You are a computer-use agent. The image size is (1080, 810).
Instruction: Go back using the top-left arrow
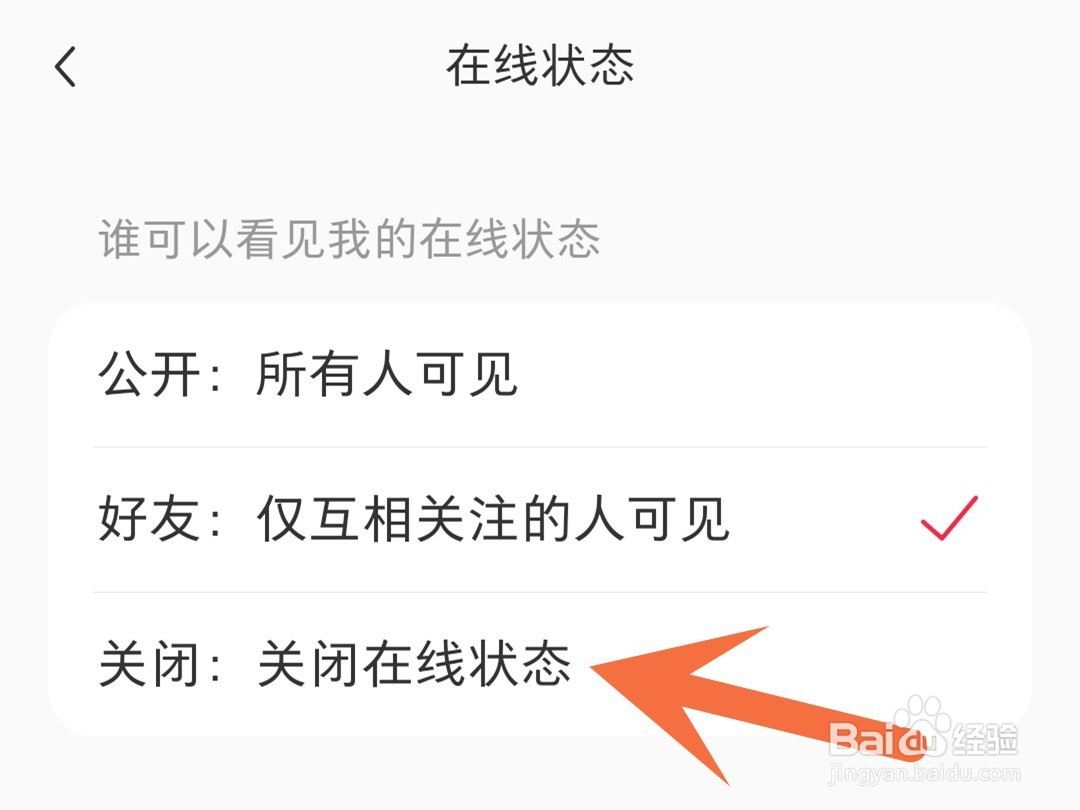[65, 67]
